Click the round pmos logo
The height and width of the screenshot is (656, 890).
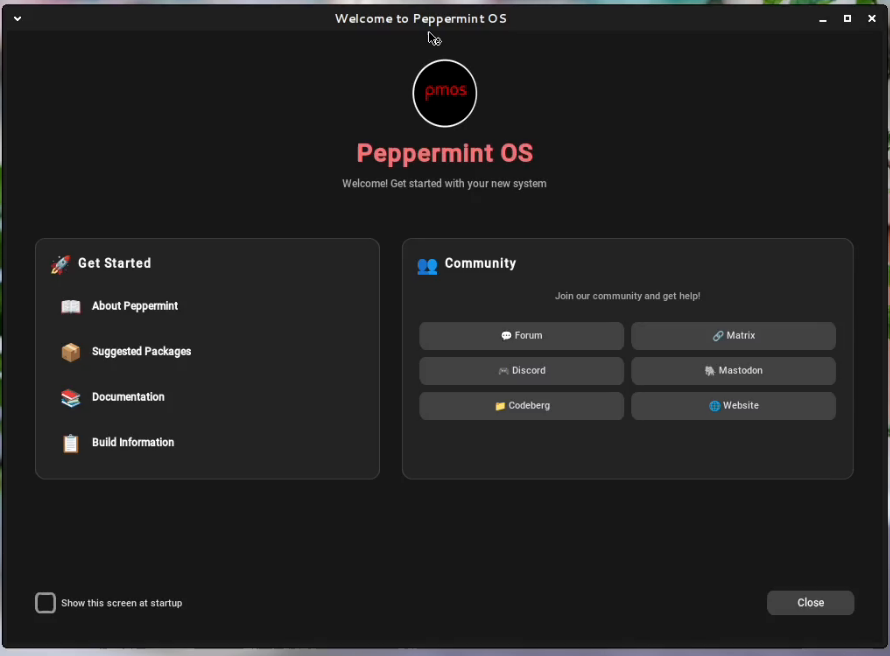(445, 93)
